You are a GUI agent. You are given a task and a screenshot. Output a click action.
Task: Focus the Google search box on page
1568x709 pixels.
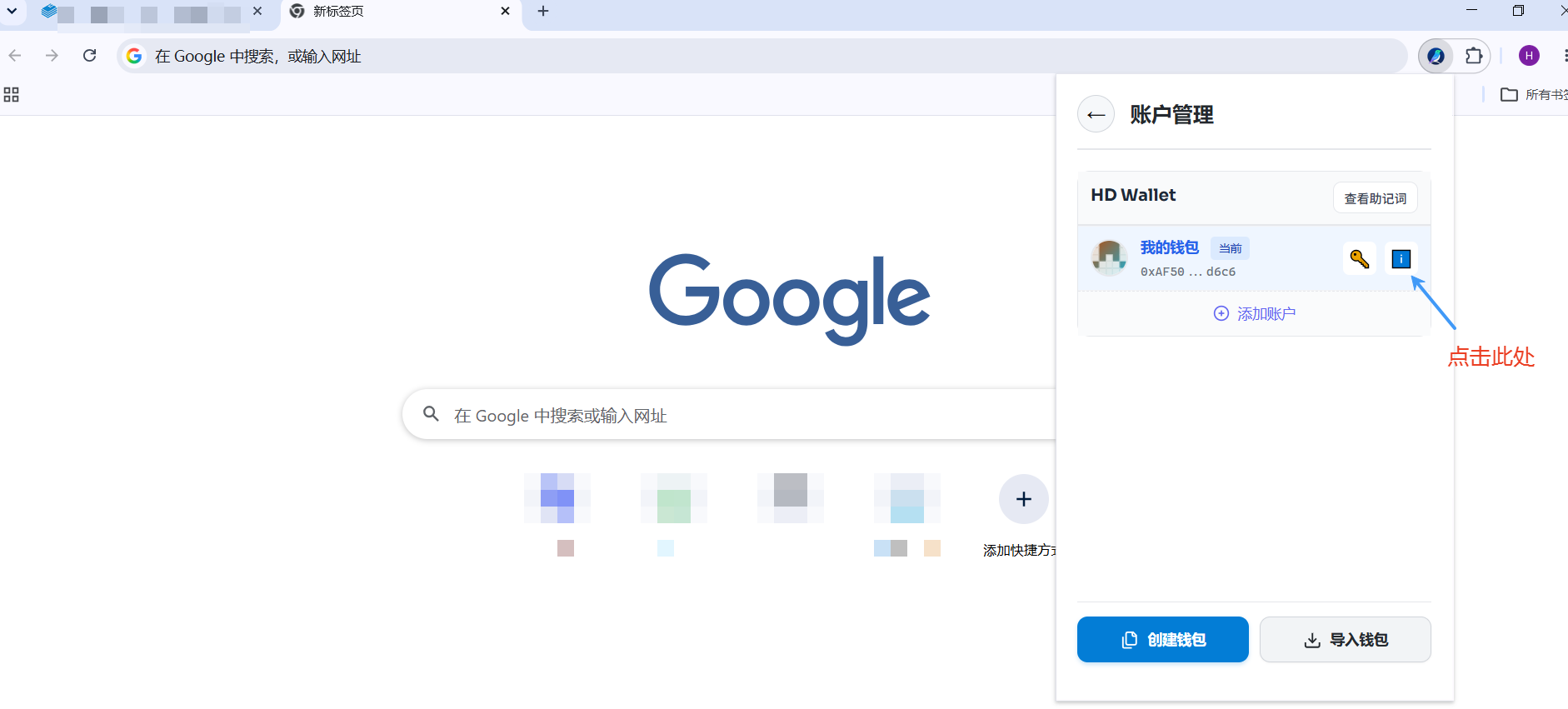point(729,414)
